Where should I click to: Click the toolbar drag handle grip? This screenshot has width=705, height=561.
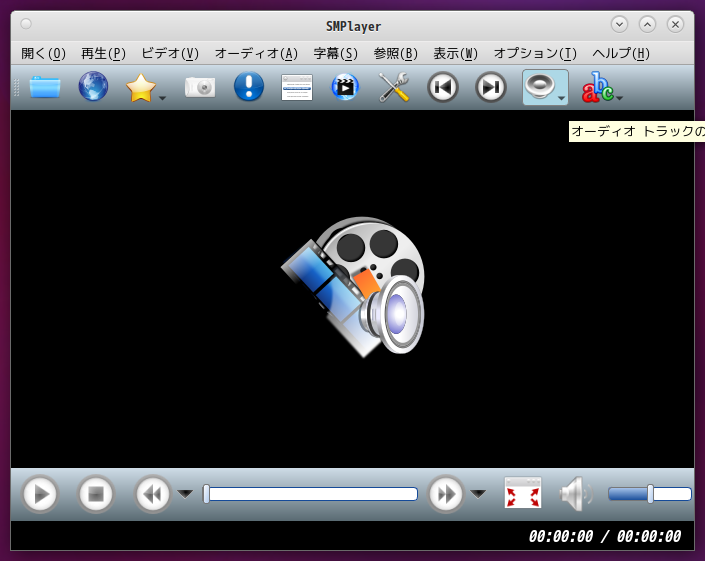pyautogui.click(x=17, y=87)
